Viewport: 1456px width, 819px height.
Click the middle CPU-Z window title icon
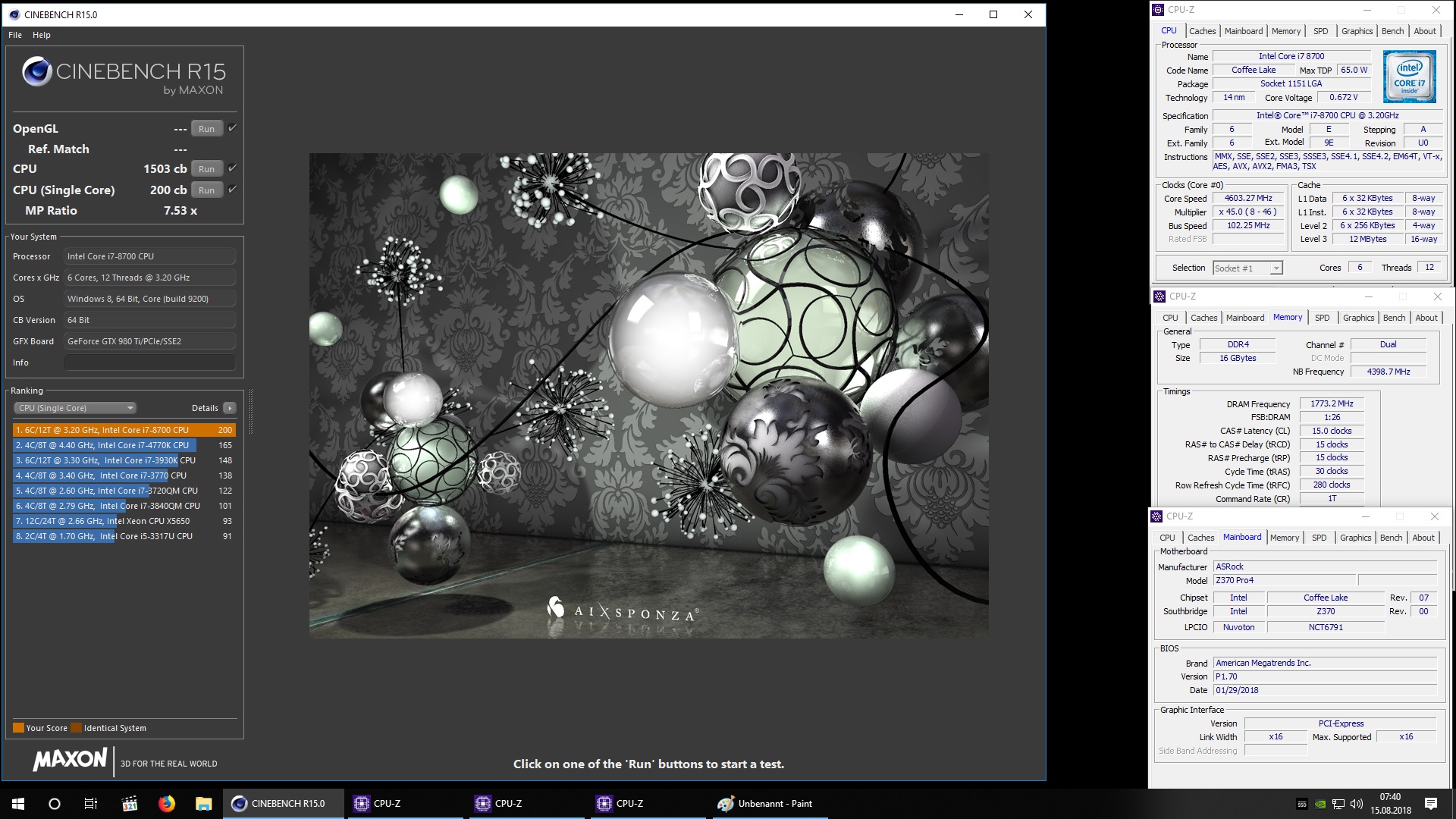pyautogui.click(x=1159, y=297)
